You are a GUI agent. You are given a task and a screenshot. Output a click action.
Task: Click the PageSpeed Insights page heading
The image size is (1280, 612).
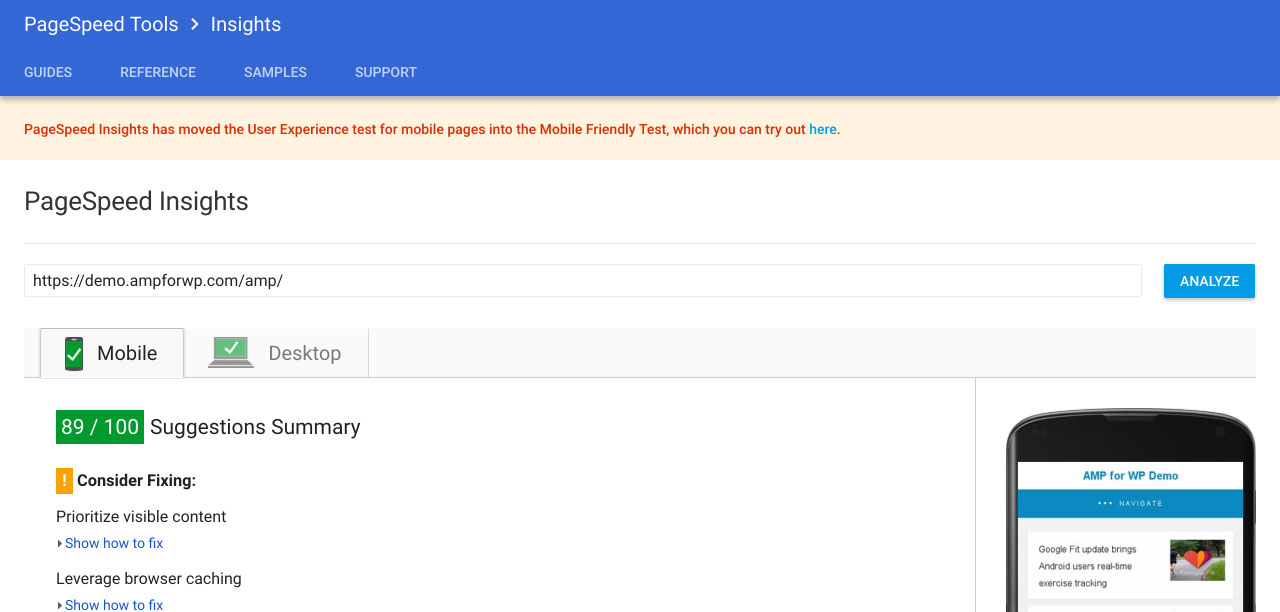click(x=136, y=201)
